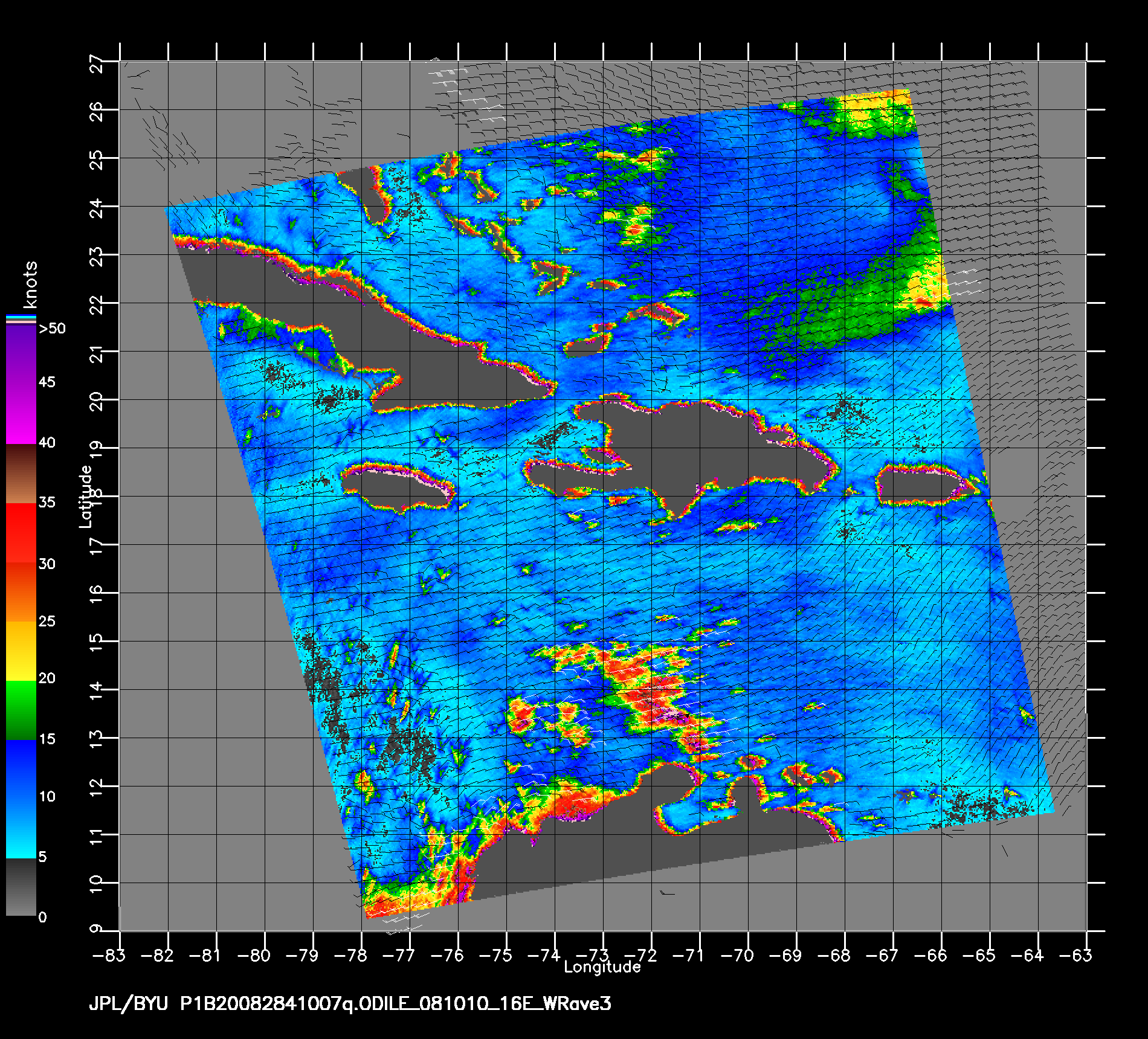
Task: Click the "-70" longitude tick label
Action: click(x=737, y=955)
